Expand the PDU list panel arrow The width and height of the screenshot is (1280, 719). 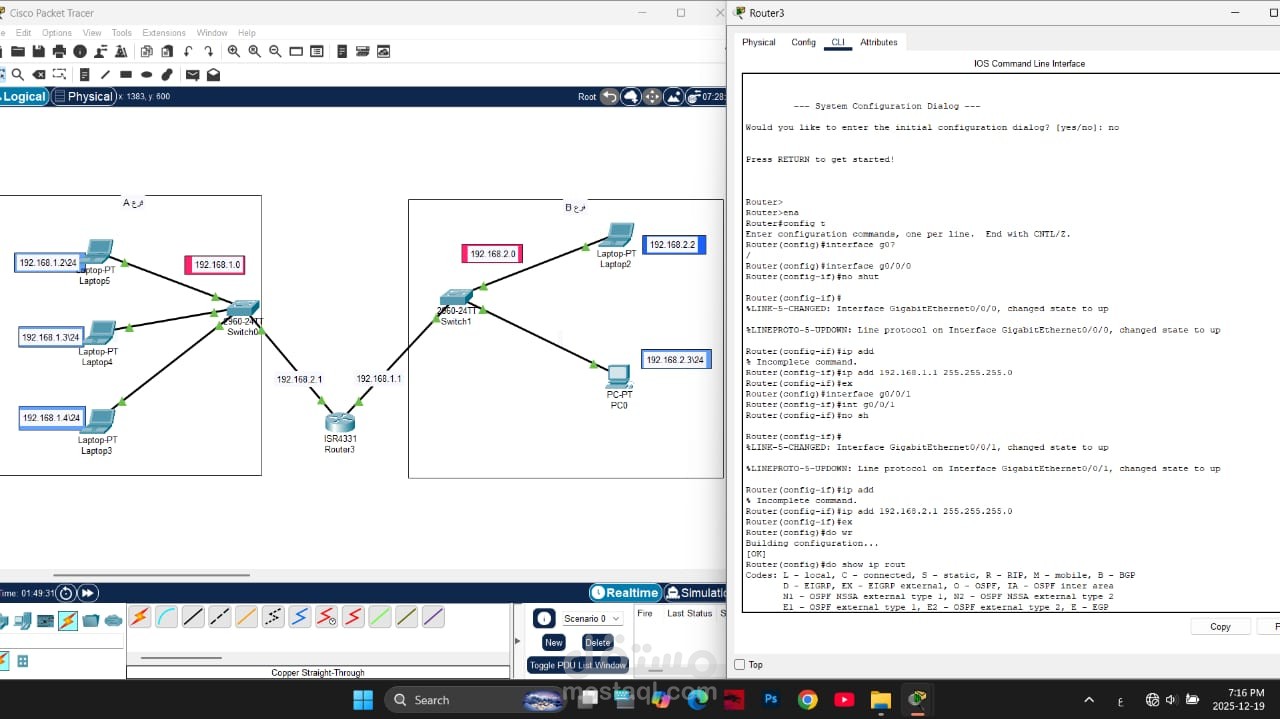(x=517, y=641)
